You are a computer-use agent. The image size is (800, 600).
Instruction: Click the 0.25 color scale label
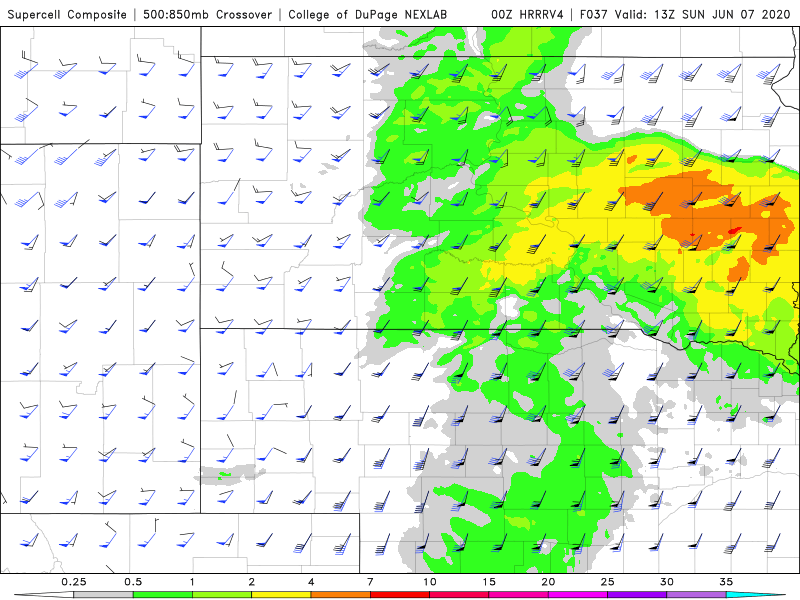click(73, 582)
